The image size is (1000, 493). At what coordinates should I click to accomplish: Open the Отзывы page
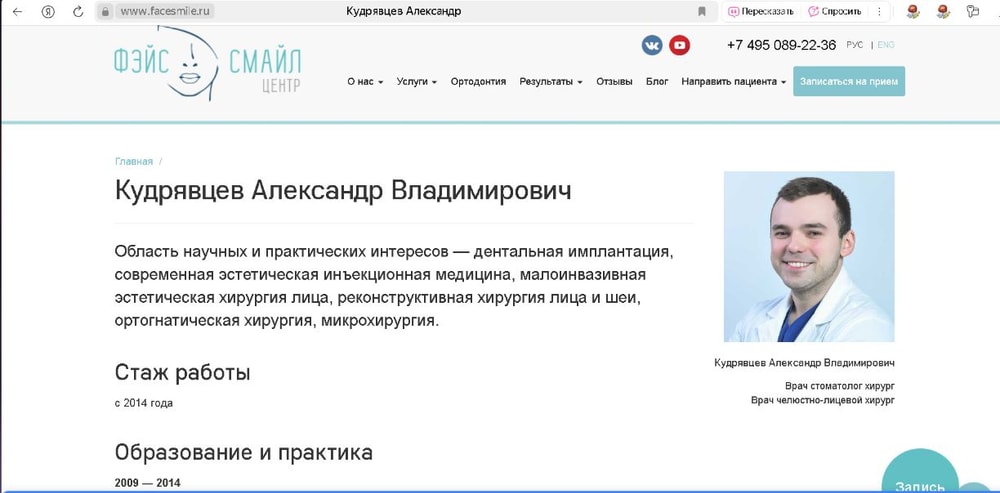(614, 82)
